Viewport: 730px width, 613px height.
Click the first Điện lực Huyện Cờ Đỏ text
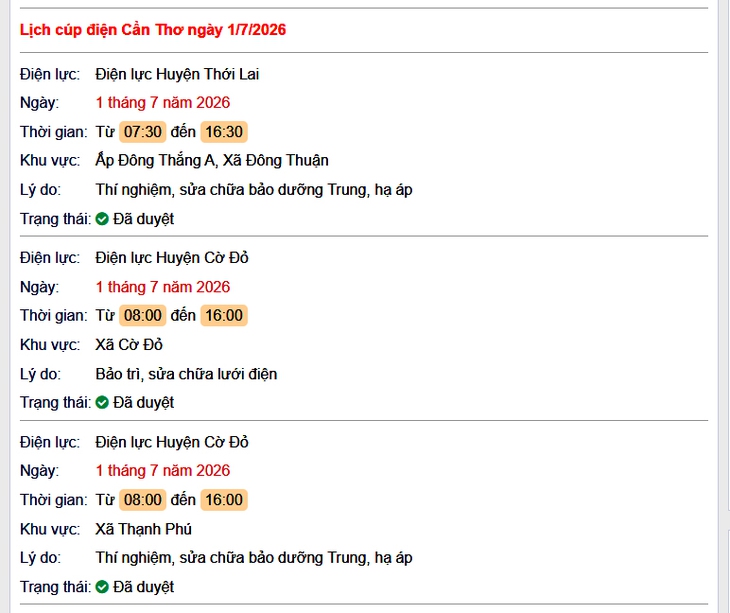tap(172, 258)
